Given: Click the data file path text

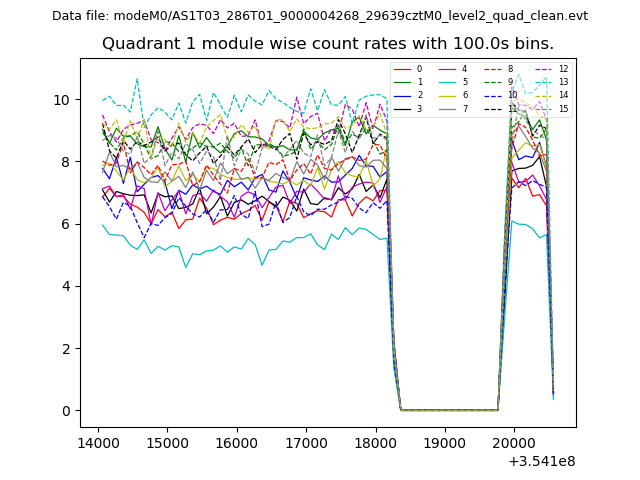Looking at the screenshot, I should pyautogui.click(x=320, y=16).
